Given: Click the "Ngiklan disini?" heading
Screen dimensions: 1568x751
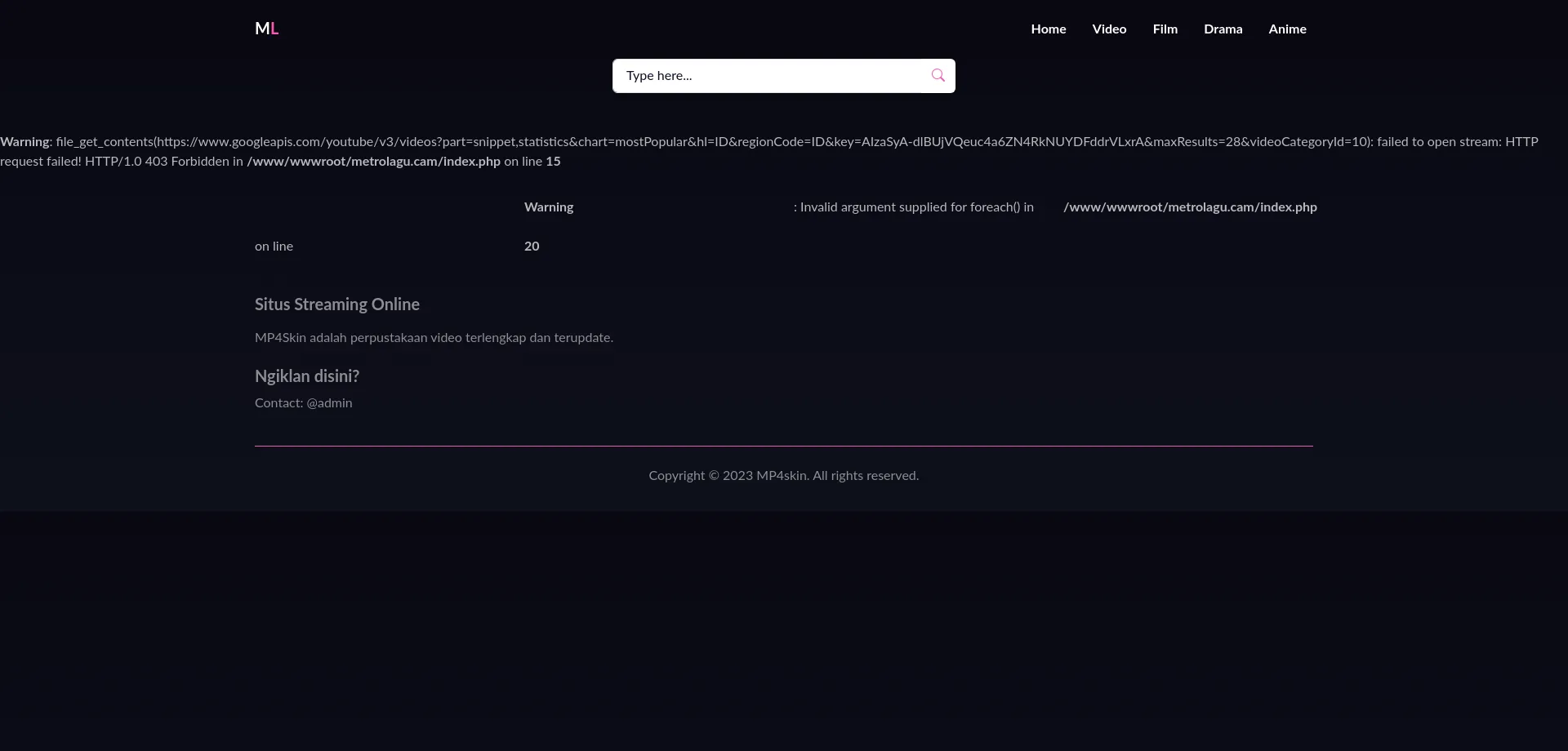Looking at the screenshot, I should pos(306,376).
